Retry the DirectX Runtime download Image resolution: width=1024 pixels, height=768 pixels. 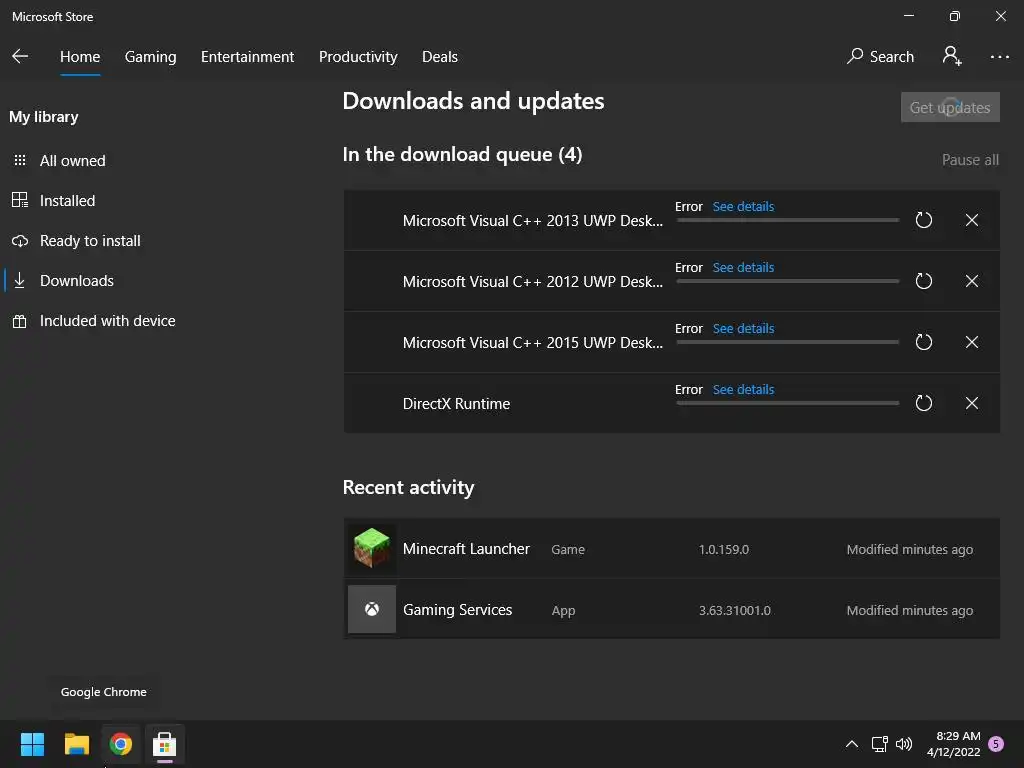[923, 403]
